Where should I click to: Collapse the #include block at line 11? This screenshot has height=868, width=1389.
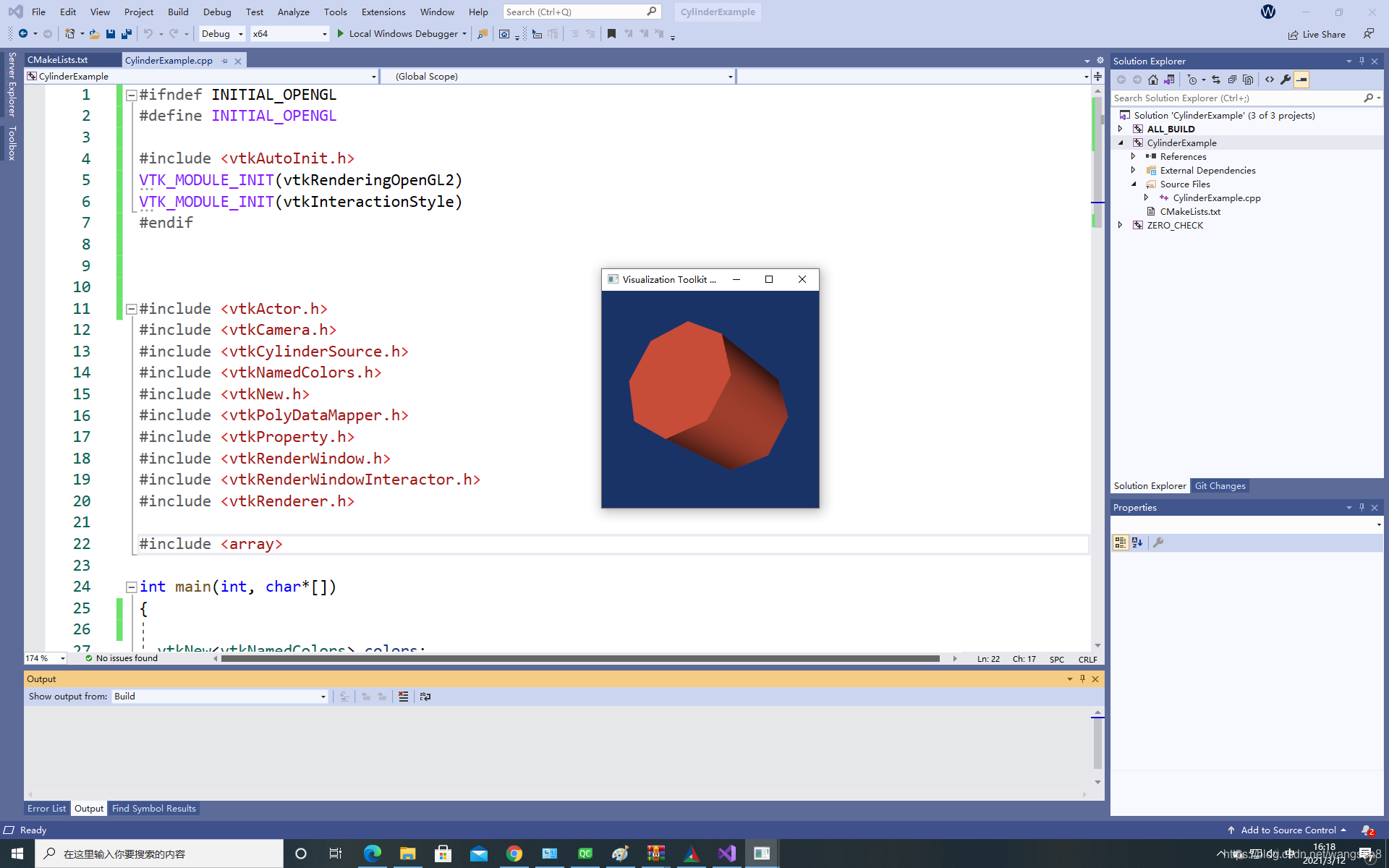click(x=132, y=310)
